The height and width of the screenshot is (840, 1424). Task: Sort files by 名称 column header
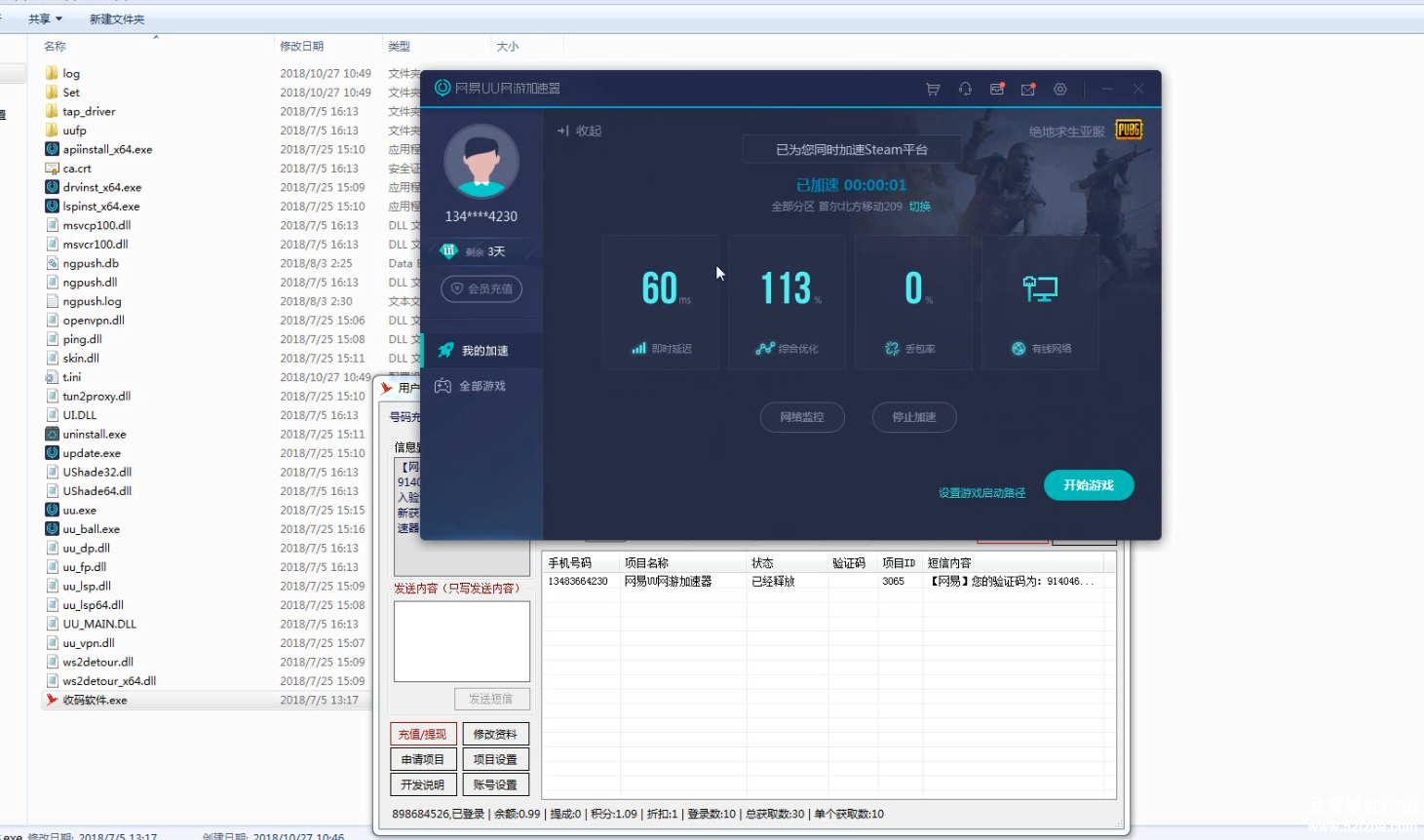click(55, 46)
